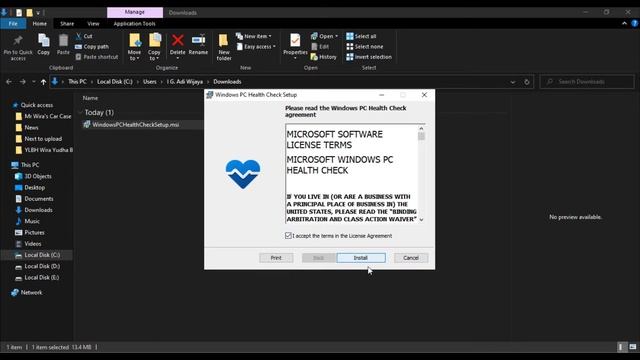640x360 pixels.
Task: Open Explorer help icon
Action: click(635, 24)
